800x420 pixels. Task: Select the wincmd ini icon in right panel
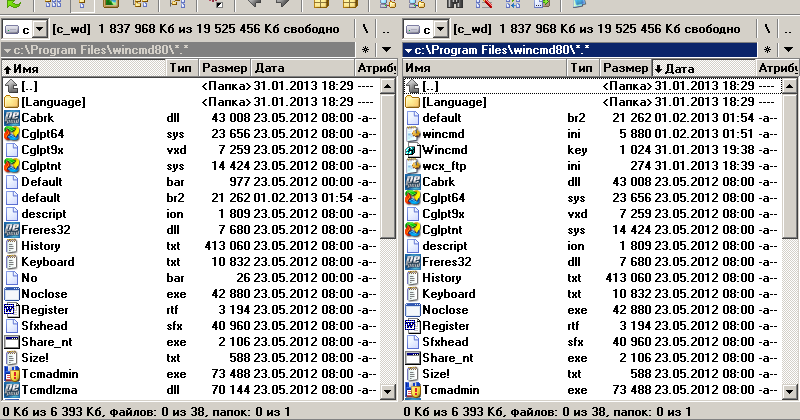click(x=413, y=134)
